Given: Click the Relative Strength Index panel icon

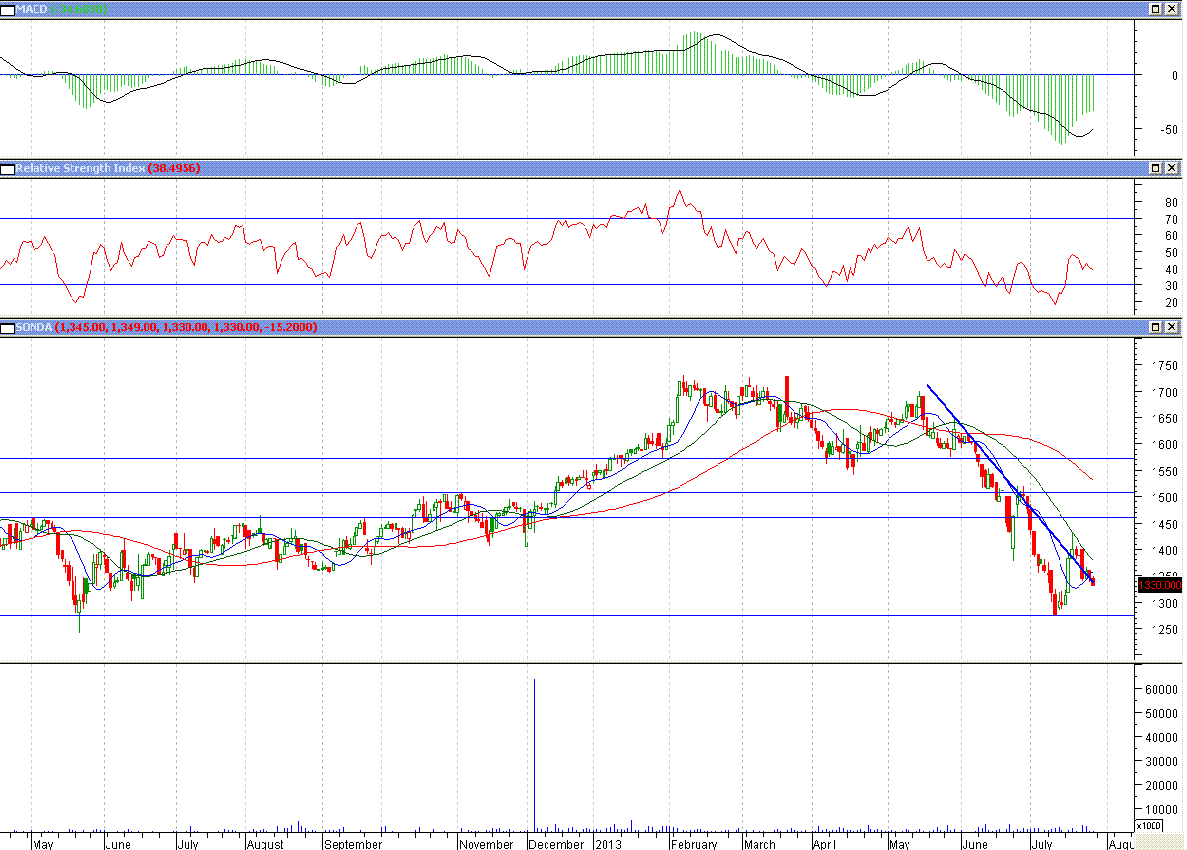Looking at the screenshot, I should 8,169.
